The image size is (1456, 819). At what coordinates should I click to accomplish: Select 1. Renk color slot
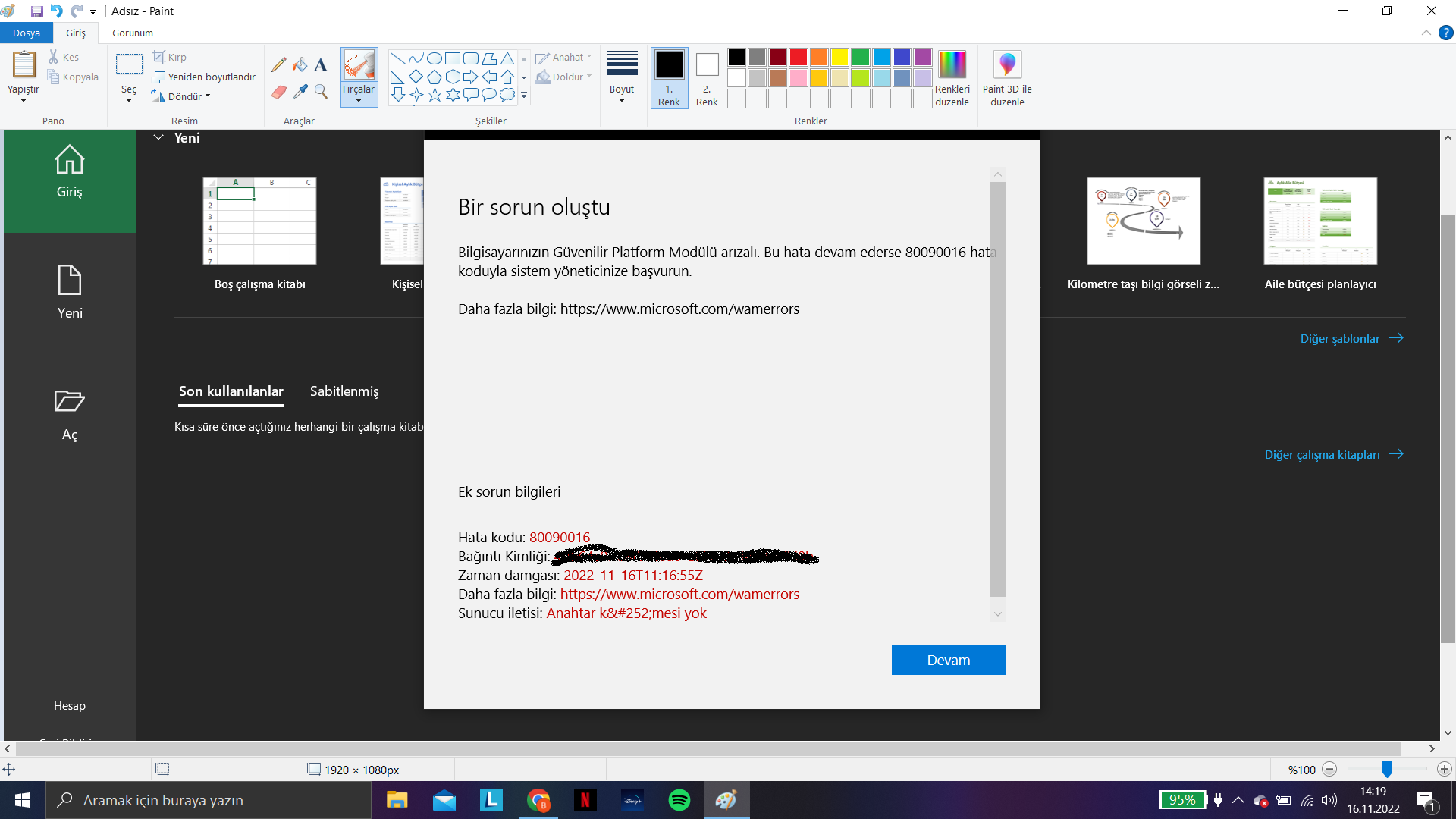tap(669, 77)
